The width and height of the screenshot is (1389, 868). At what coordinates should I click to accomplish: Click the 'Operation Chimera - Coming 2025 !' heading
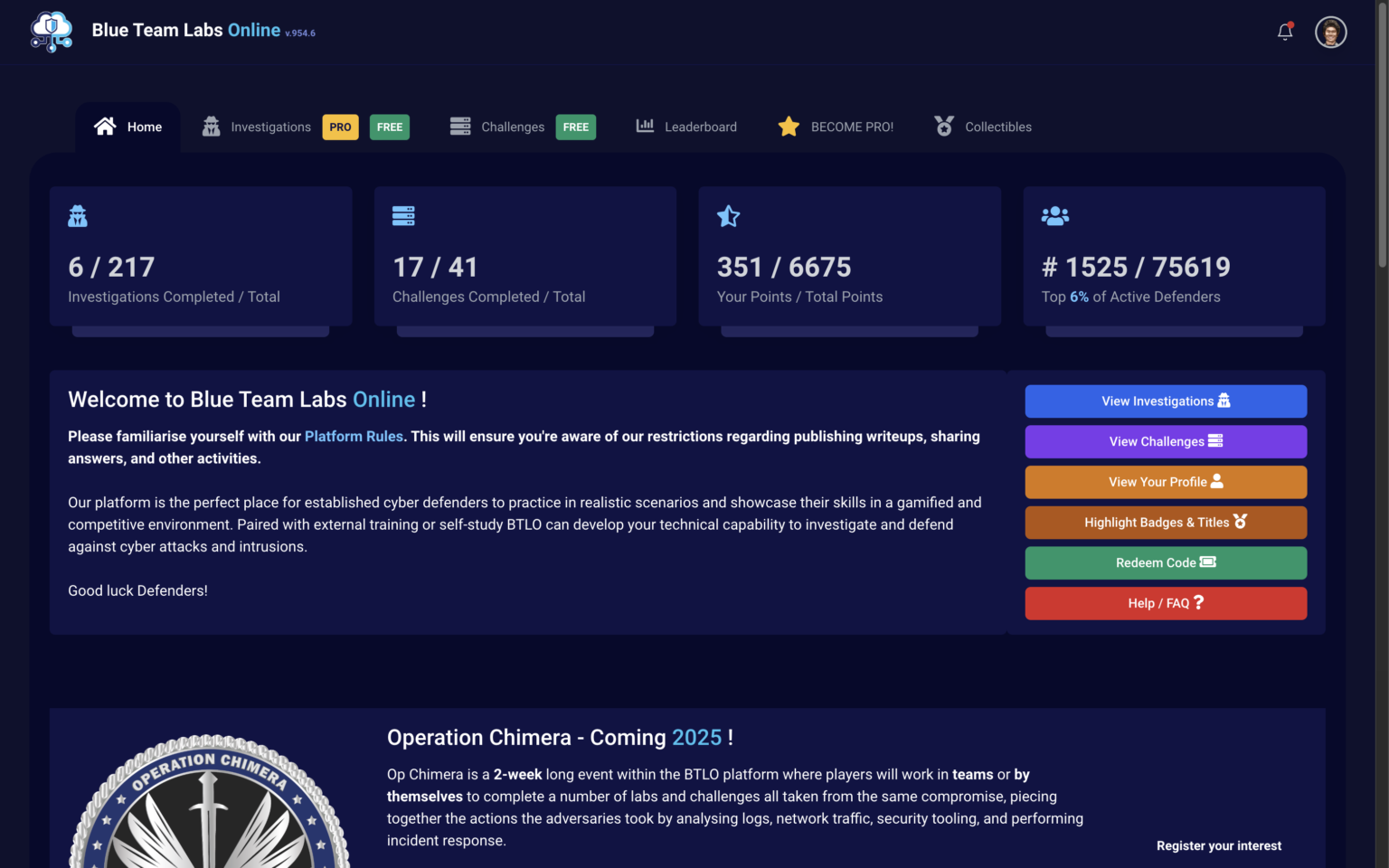pyautogui.click(x=560, y=738)
